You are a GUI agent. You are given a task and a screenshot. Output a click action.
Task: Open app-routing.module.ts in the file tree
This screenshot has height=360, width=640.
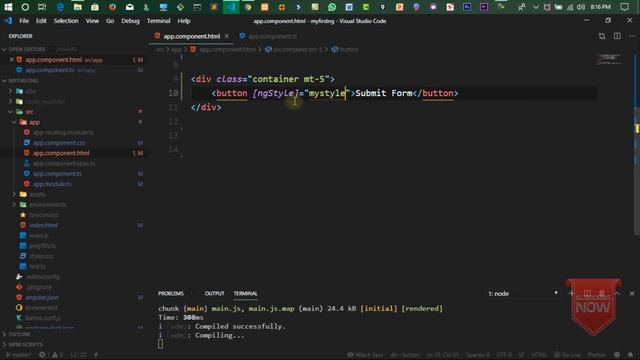[63, 132]
